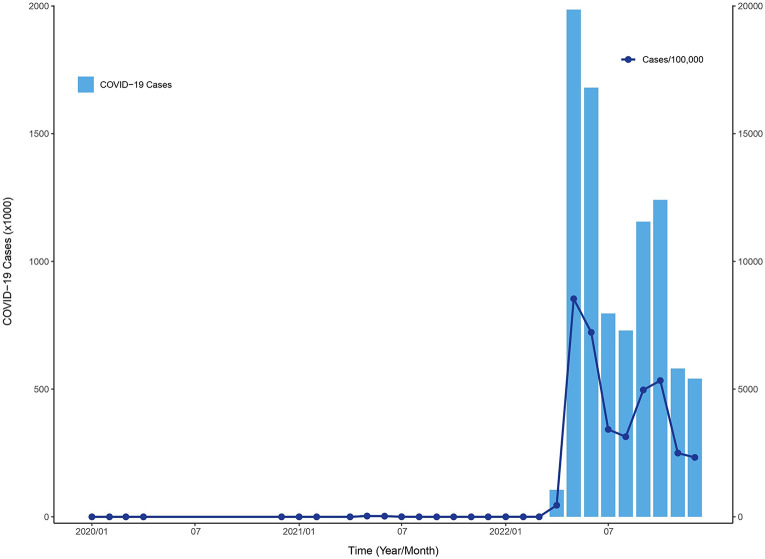Click the final data point on the line
This screenshot has width=765, height=559.
tap(695, 458)
